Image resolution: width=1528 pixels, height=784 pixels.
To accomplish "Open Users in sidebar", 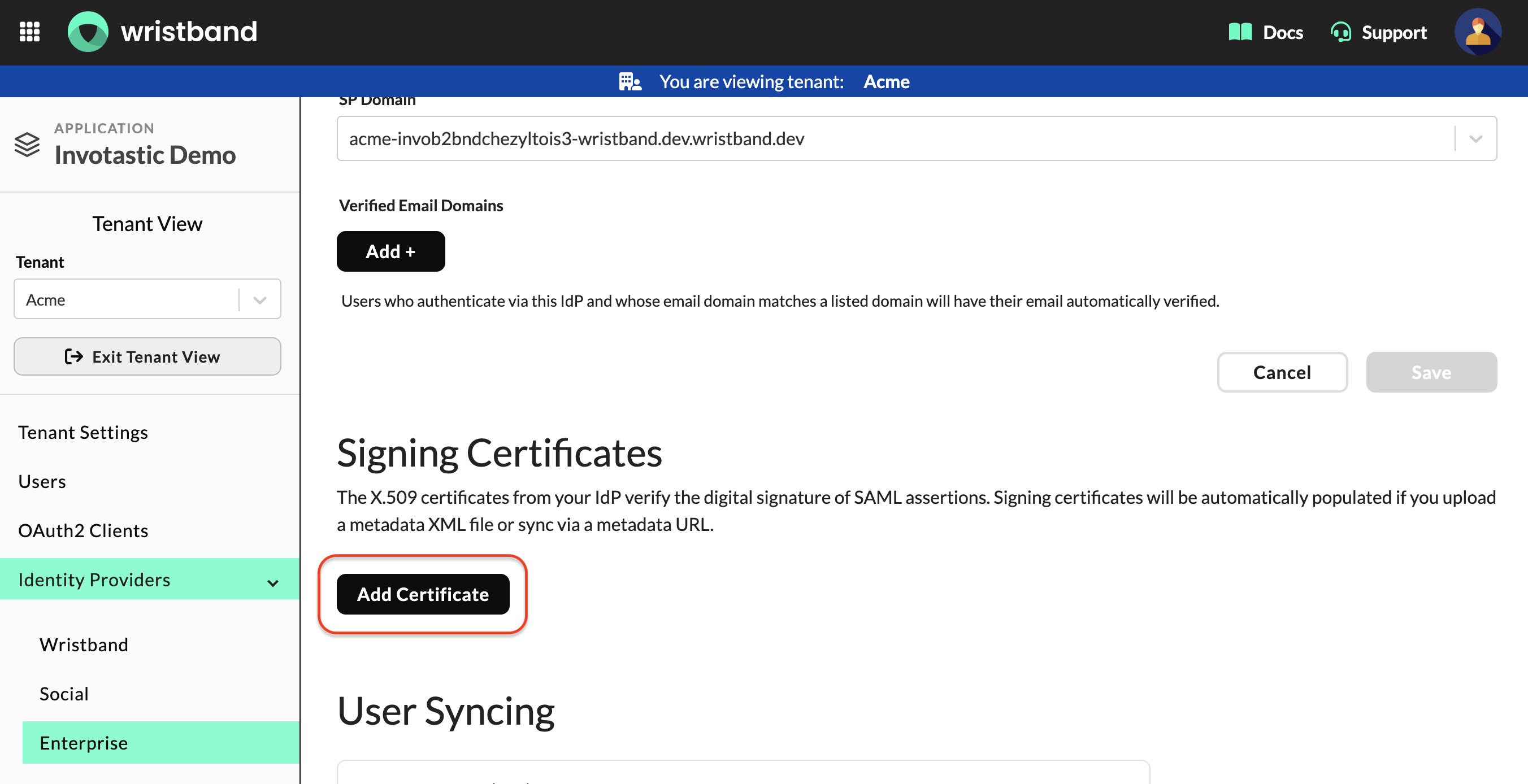I will (42, 481).
